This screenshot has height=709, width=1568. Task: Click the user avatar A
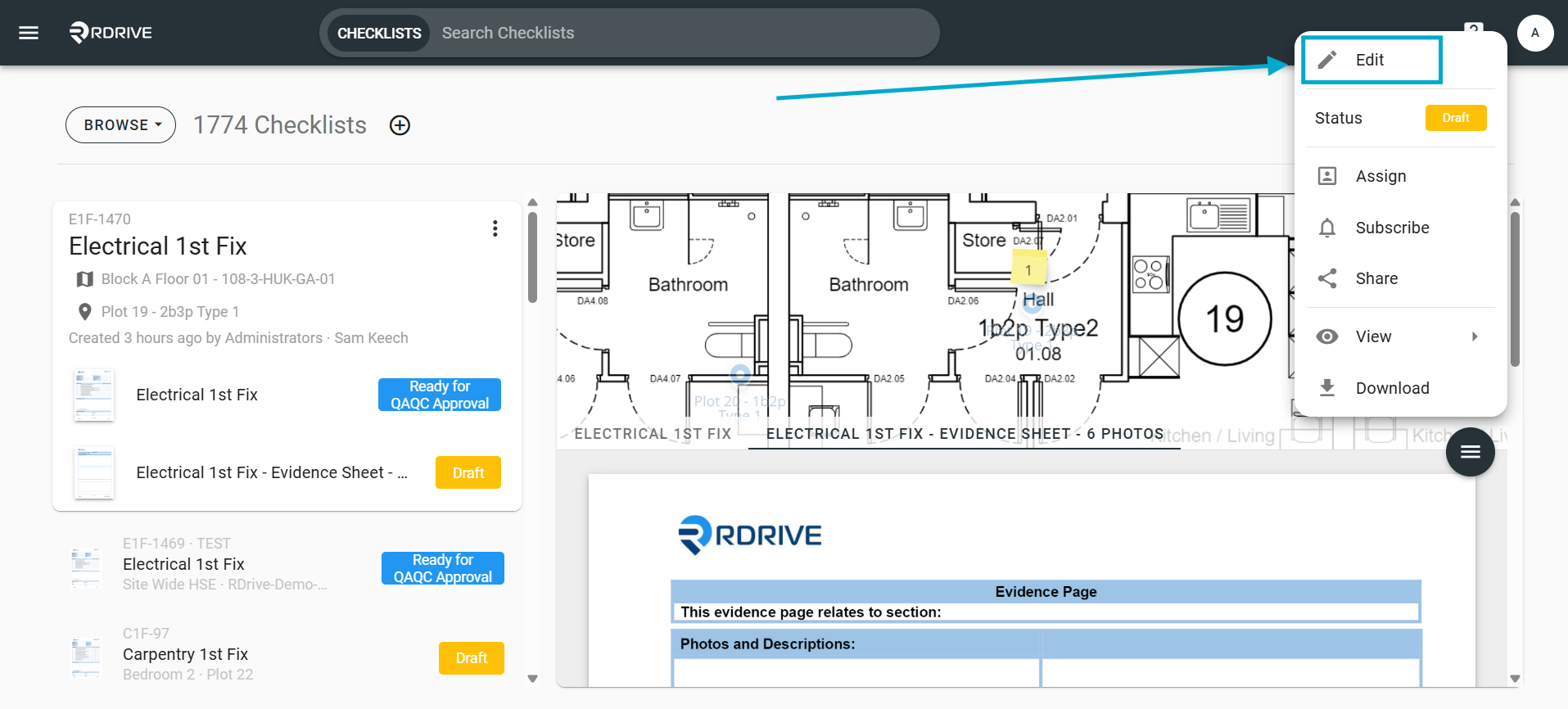(1535, 33)
